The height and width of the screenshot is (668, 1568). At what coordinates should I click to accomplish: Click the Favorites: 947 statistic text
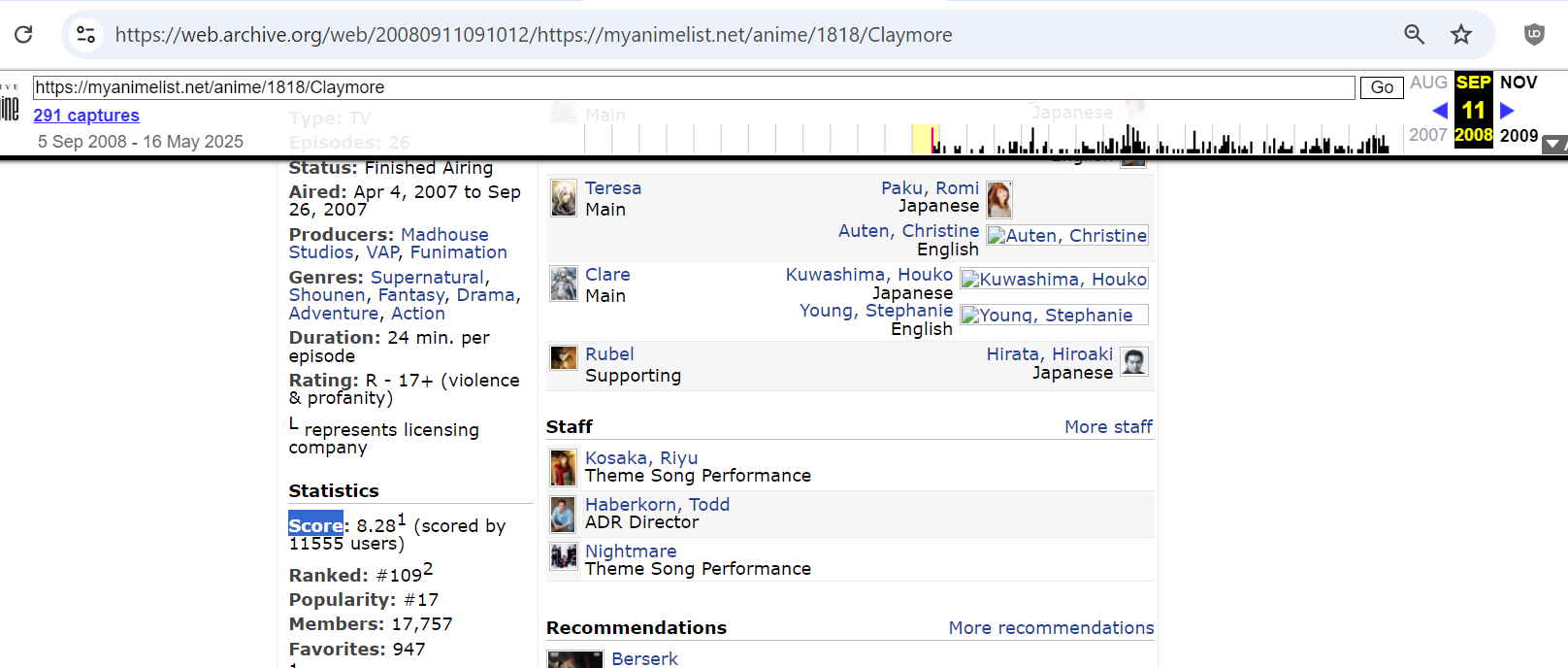point(357,650)
